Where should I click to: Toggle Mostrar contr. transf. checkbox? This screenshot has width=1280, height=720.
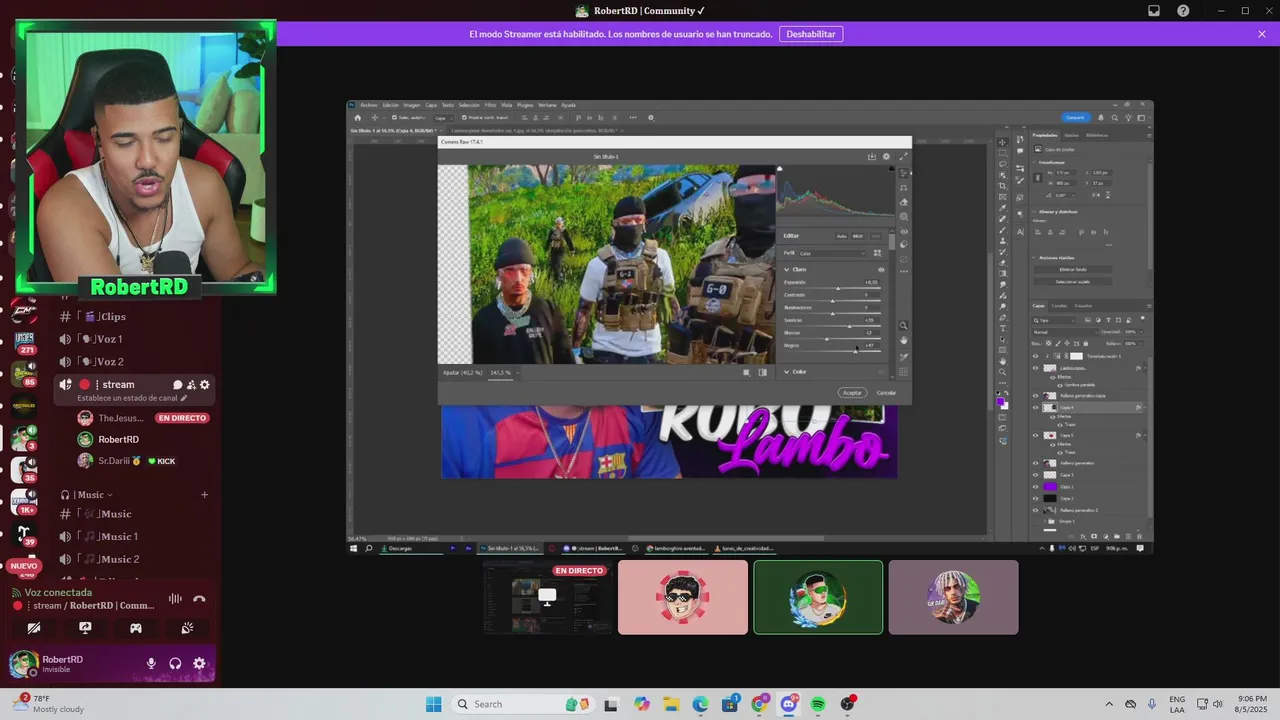click(x=463, y=118)
